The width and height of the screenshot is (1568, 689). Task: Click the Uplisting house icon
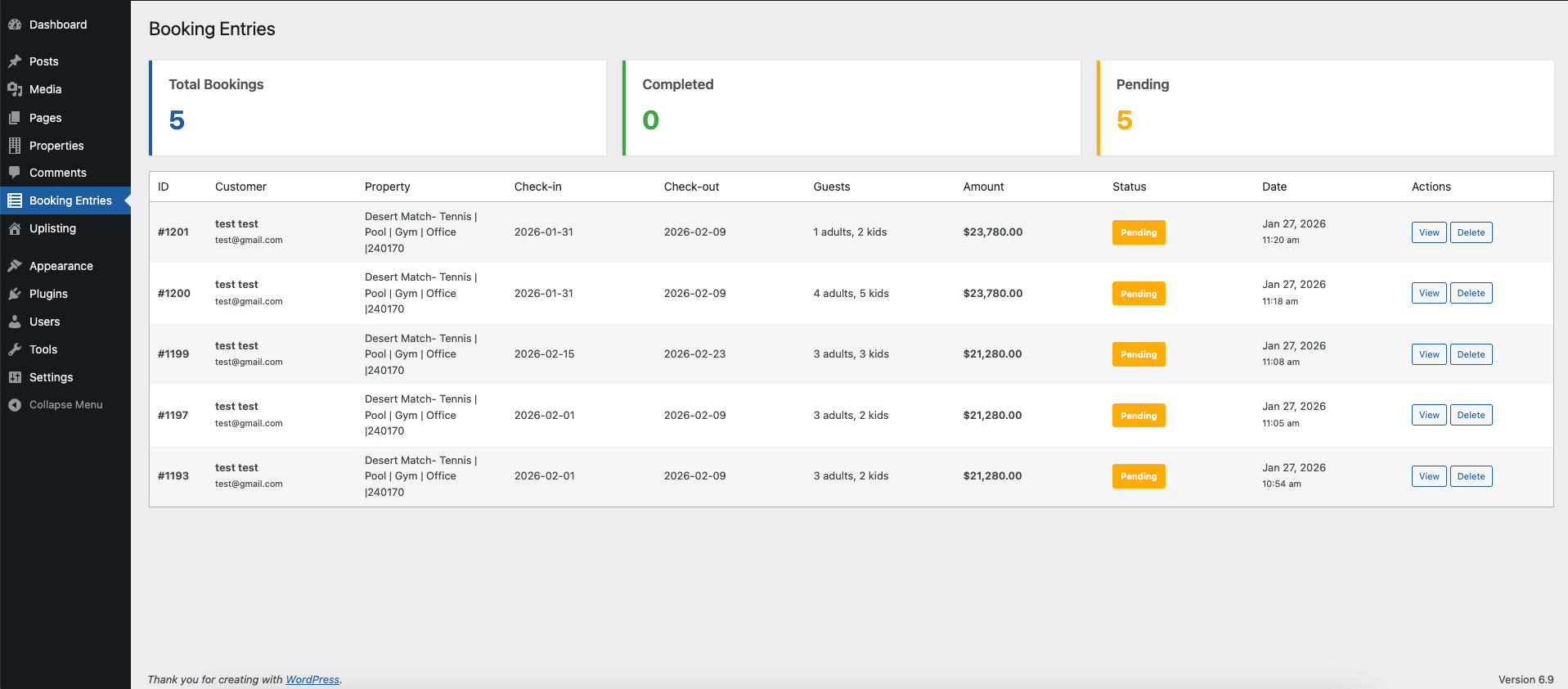click(x=15, y=228)
